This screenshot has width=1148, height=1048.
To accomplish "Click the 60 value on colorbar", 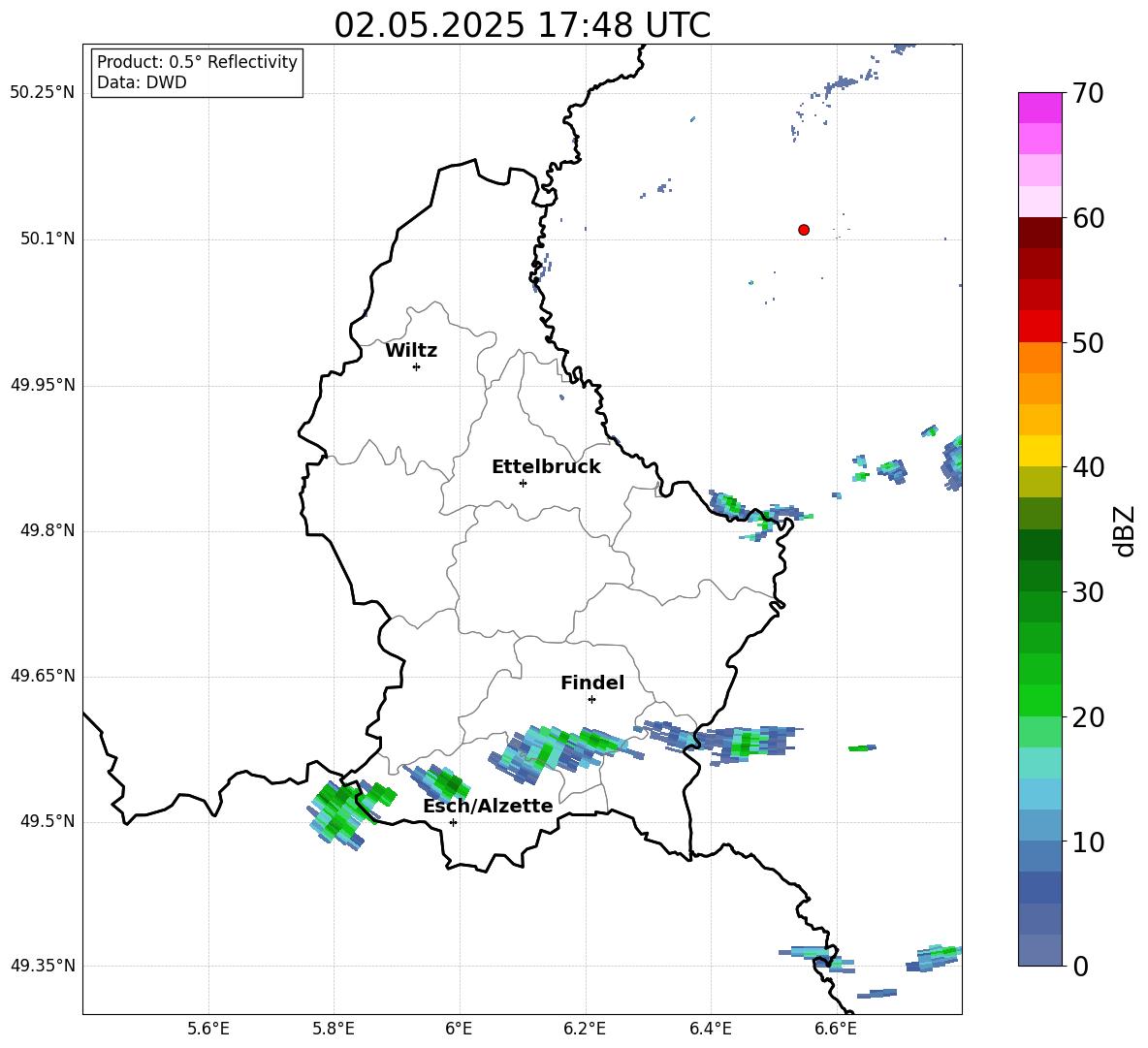I will coord(1088,218).
